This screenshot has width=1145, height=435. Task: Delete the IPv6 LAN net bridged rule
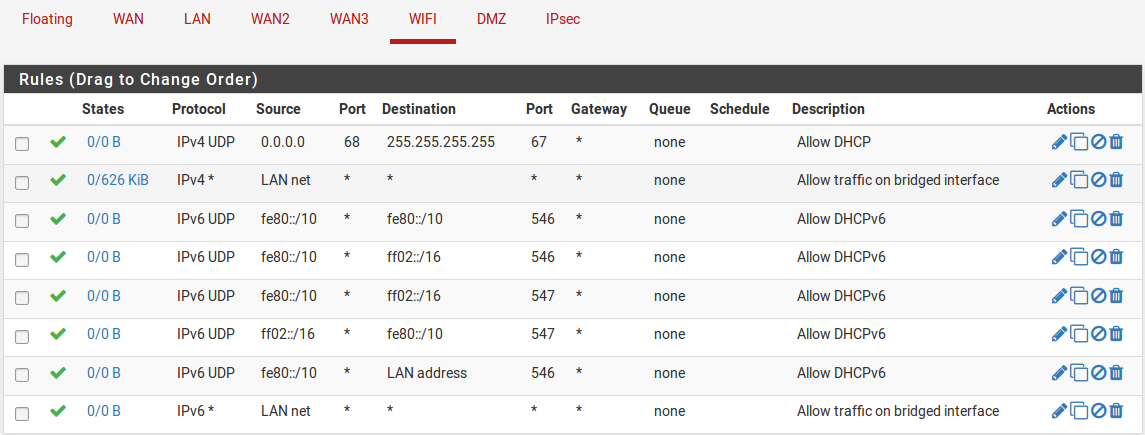[x=1116, y=411]
